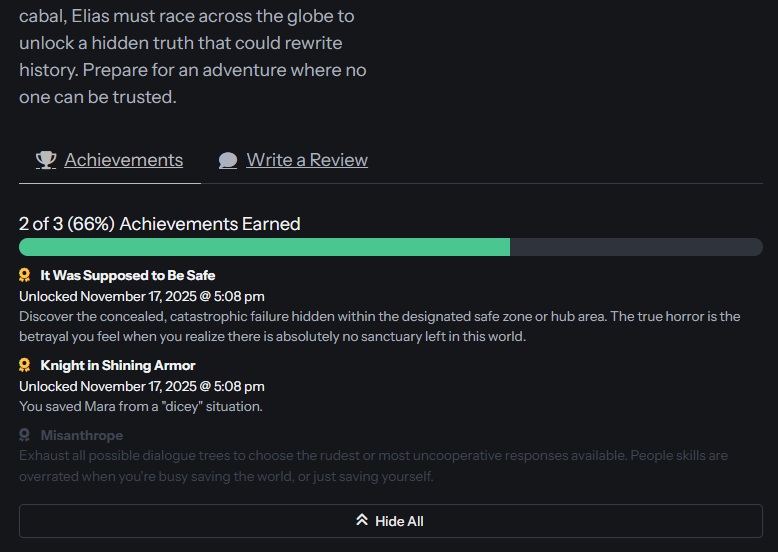778x552 pixels.
Task: Click the You saved Mara description text
Action: 140,406
